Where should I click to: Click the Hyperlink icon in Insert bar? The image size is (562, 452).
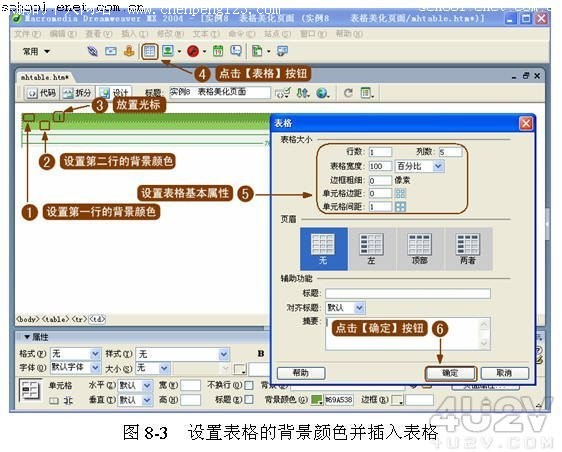click(92, 51)
